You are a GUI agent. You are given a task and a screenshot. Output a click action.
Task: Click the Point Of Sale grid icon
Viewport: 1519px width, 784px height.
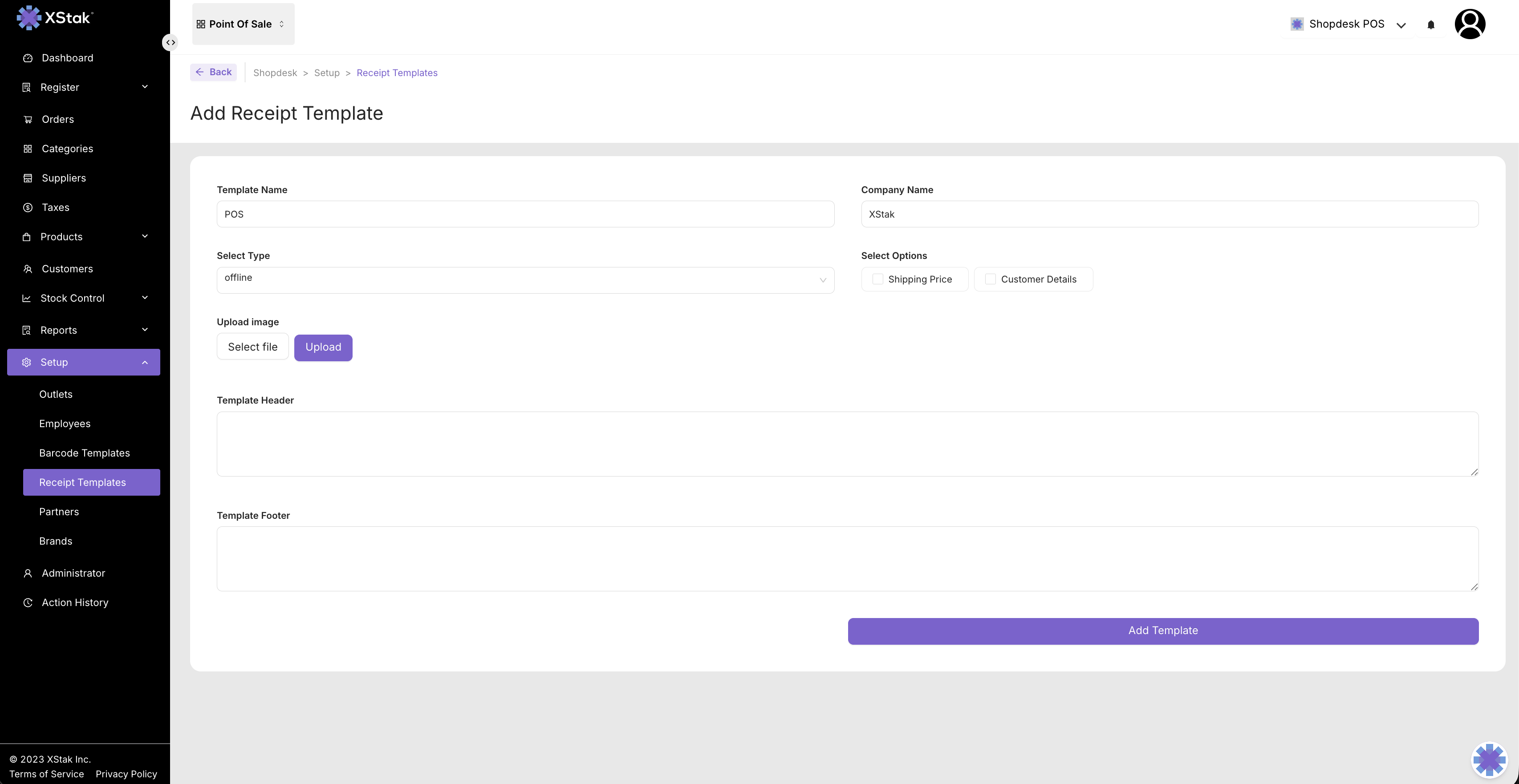(201, 24)
